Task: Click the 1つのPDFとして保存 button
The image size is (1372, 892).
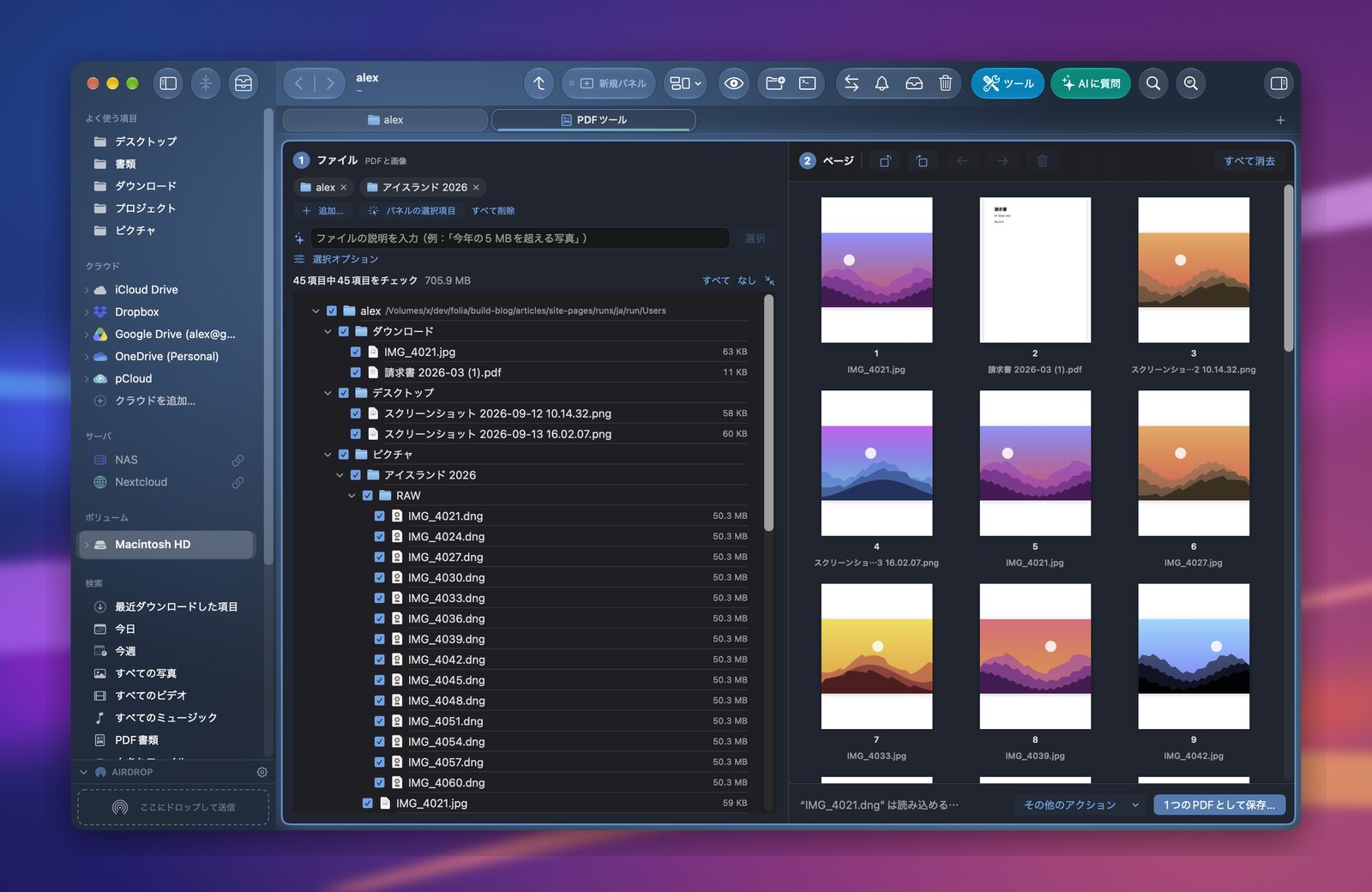Action: (1219, 805)
